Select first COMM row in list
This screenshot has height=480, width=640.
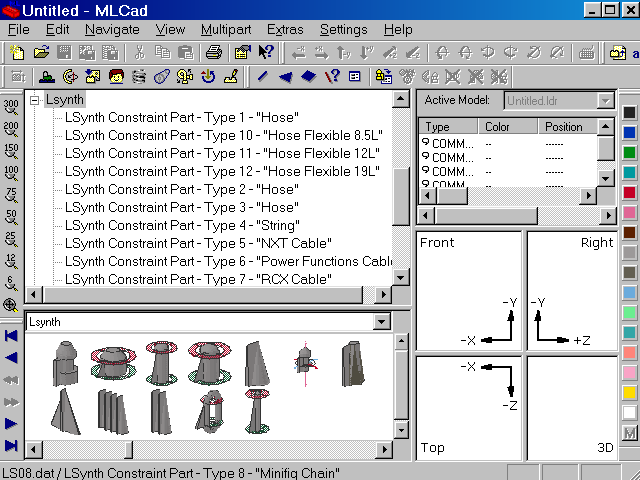point(508,144)
